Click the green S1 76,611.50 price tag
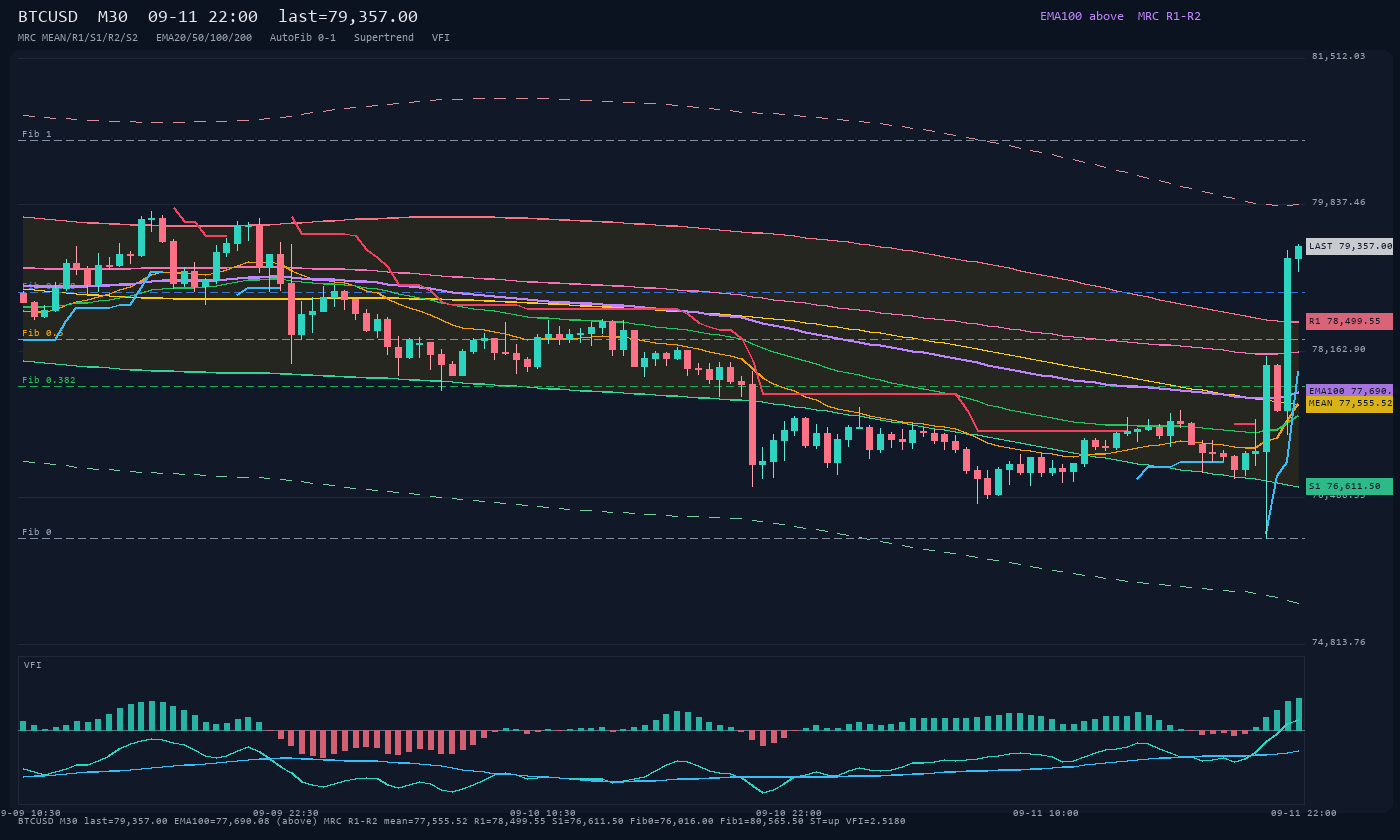Image resolution: width=1400 pixels, height=840 pixels. pyautogui.click(x=1350, y=486)
